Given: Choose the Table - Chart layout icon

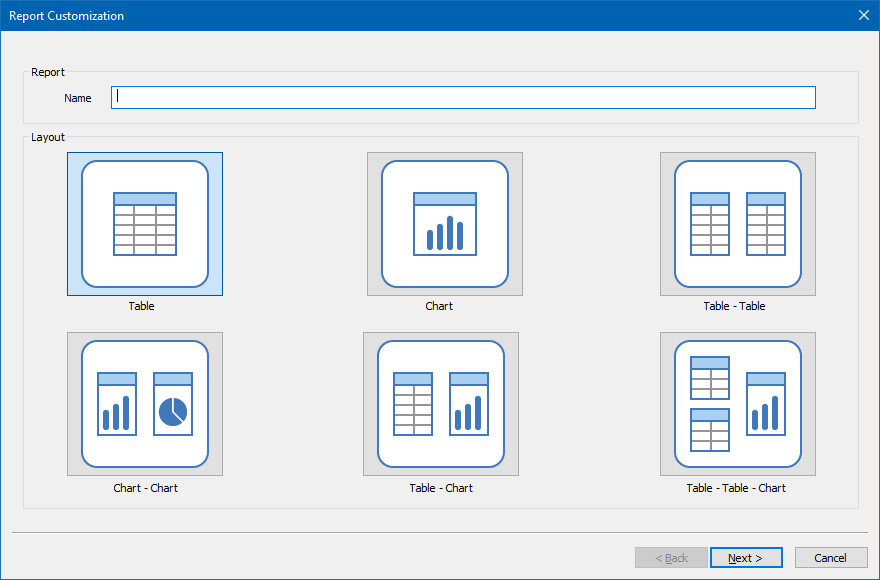Looking at the screenshot, I should [441, 404].
